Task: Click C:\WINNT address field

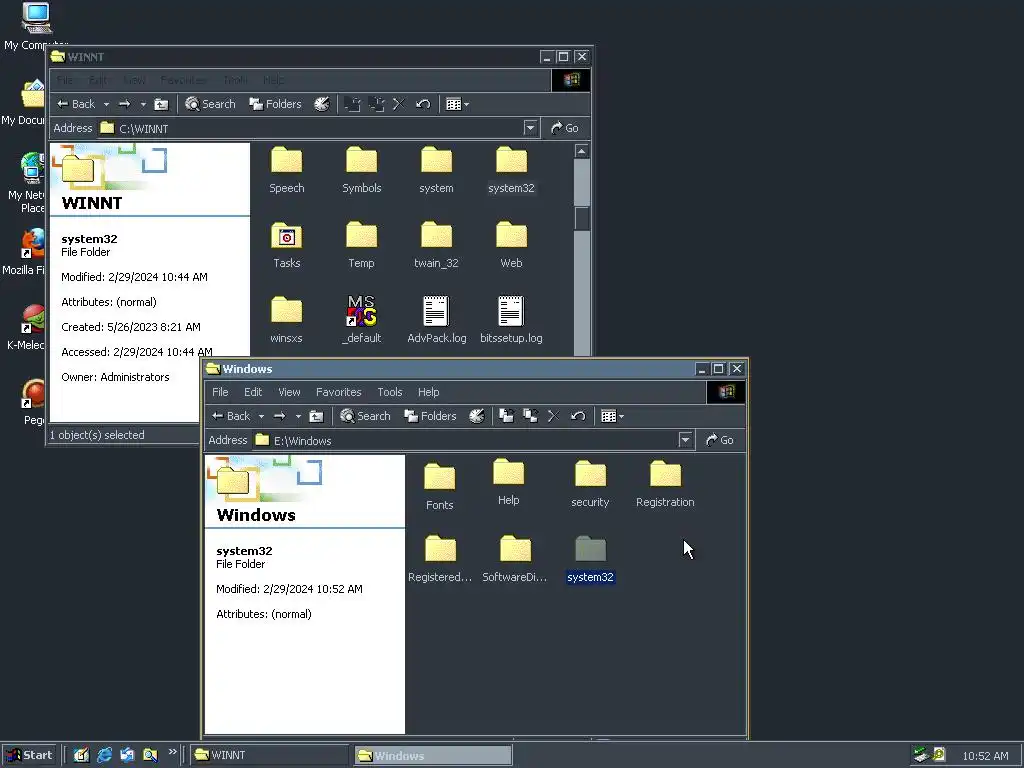Action: click(x=317, y=128)
